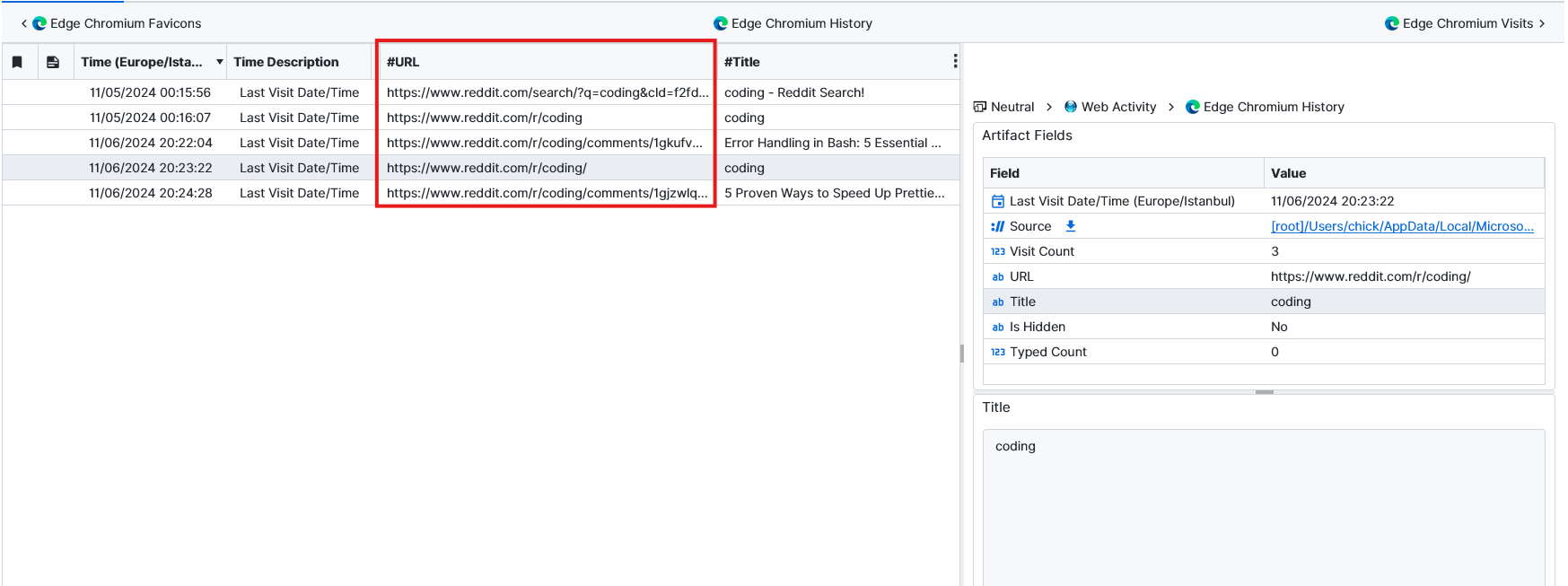
Task: Open the [root]/Users/chick/AppData source path link
Action: click(1401, 226)
